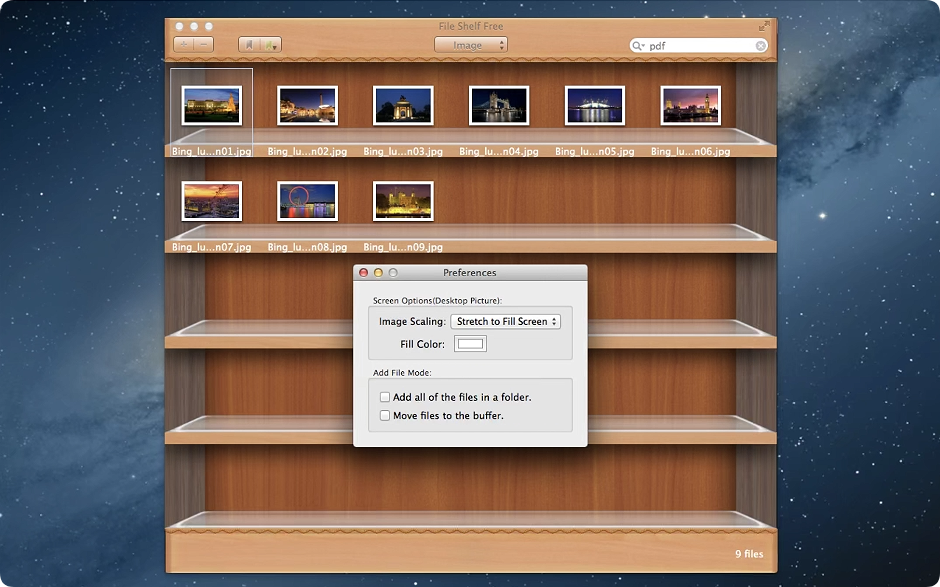
Task: Click file name Bing_lu...n04.jpg
Action: pos(499,151)
